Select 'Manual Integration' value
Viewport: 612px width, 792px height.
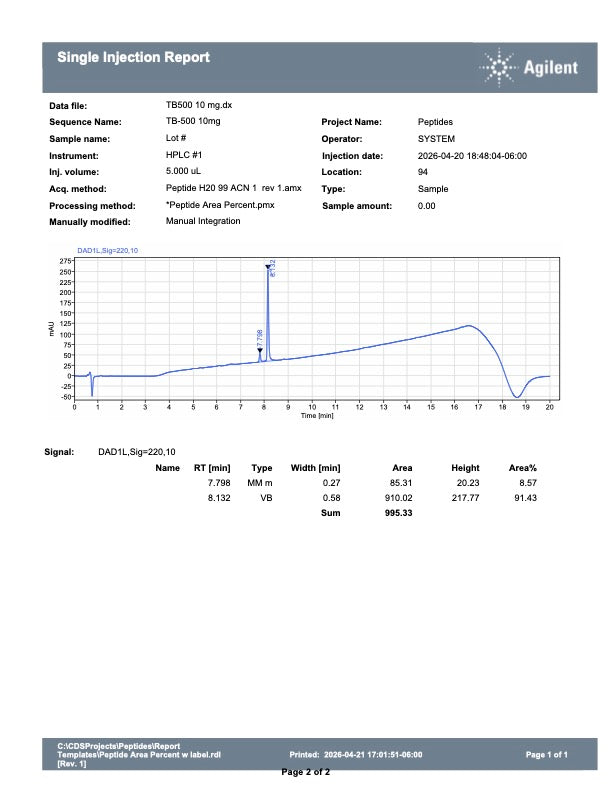point(203,221)
